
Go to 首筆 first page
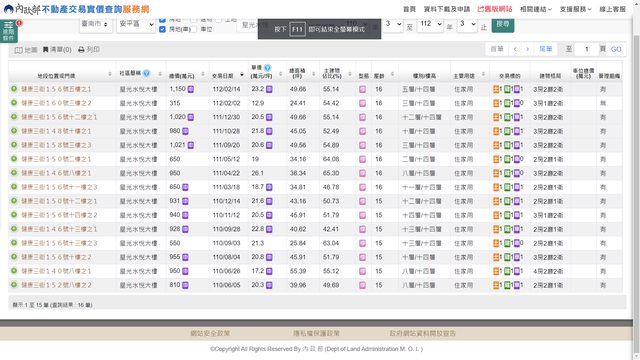tap(497, 49)
